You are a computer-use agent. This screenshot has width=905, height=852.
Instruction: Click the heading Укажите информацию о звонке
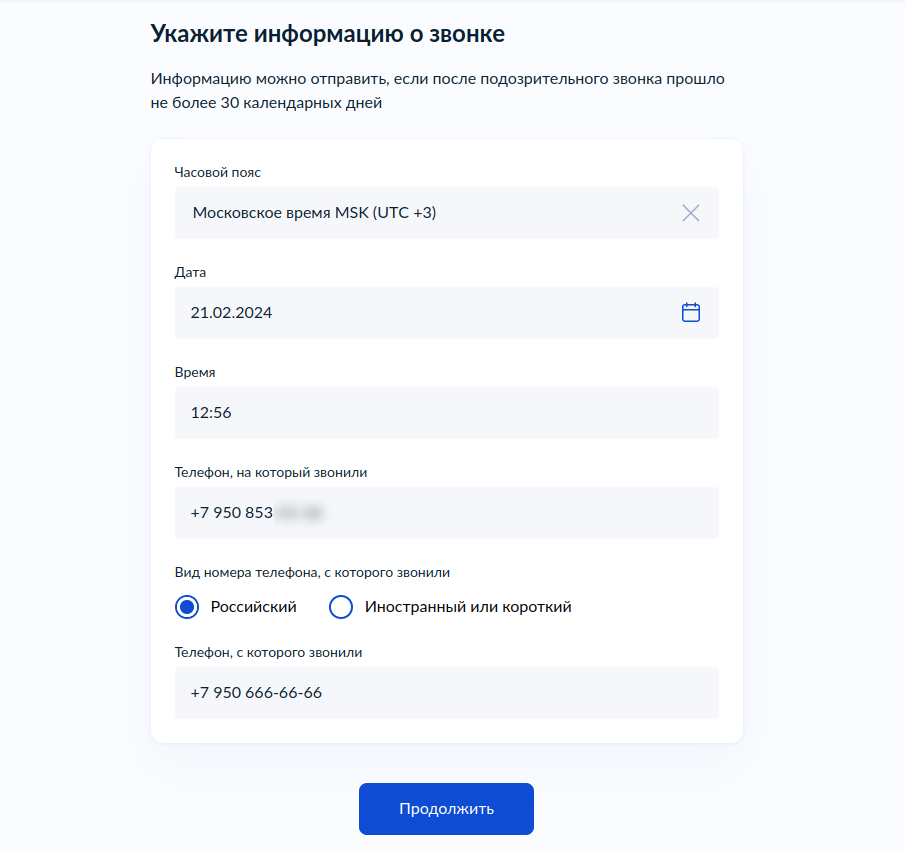328,33
